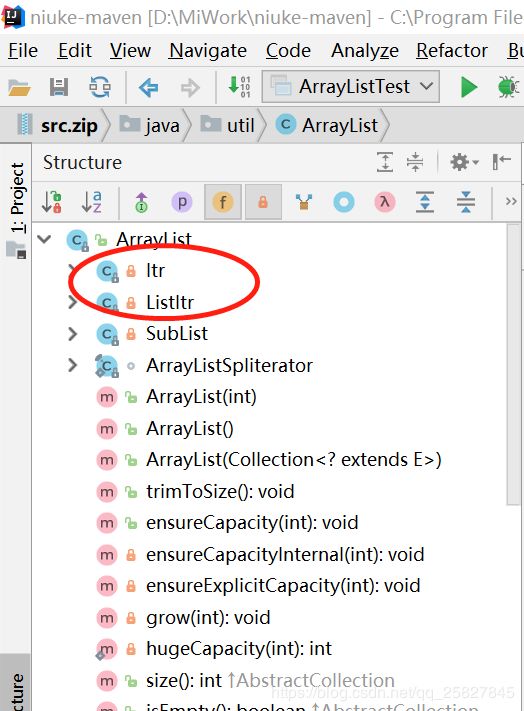Image resolution: width=524 pixels, height=711 pixels.
Task: Click the IntelliJ IDEA logo in title bar
Action: pyautogui.click(x=13, y=16)
